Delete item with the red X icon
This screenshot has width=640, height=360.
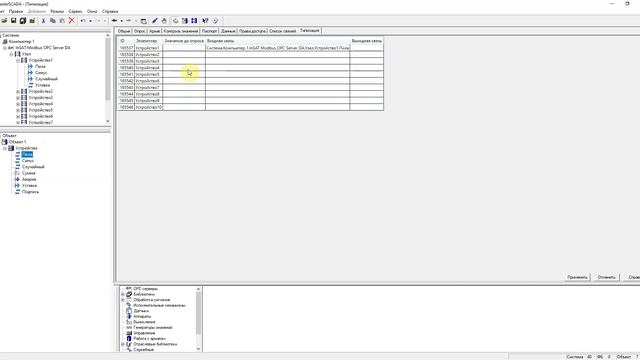(x=72, y=20)
